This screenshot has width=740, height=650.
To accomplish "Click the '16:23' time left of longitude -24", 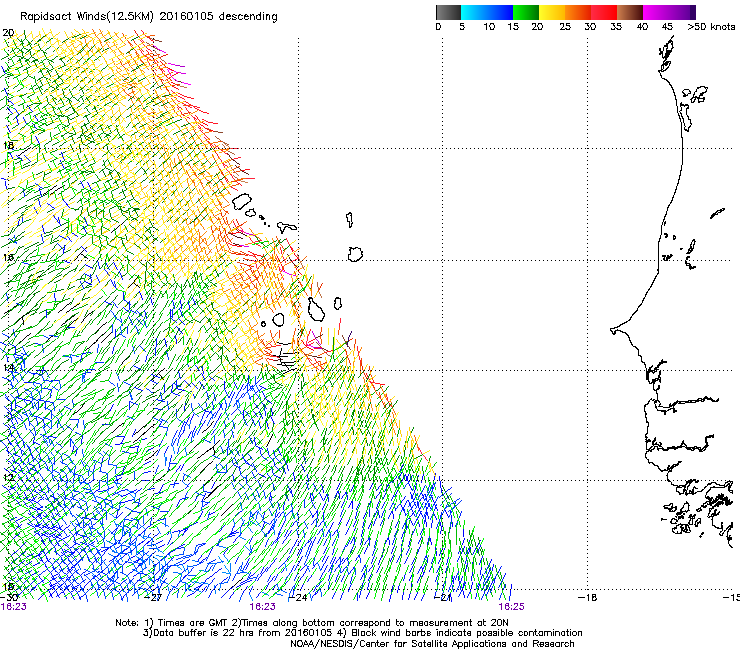I will [262, 607].
